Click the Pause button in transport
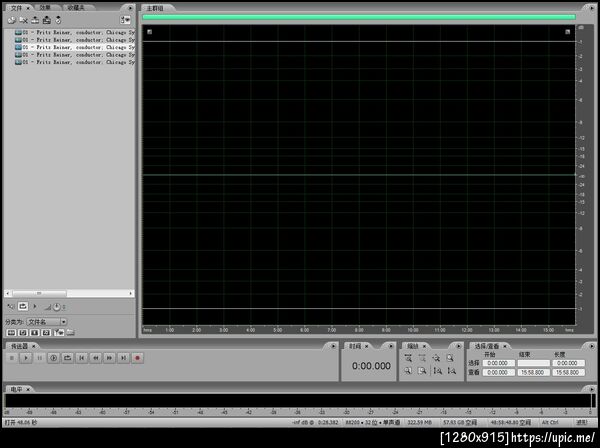 click(x=39, y=358)
